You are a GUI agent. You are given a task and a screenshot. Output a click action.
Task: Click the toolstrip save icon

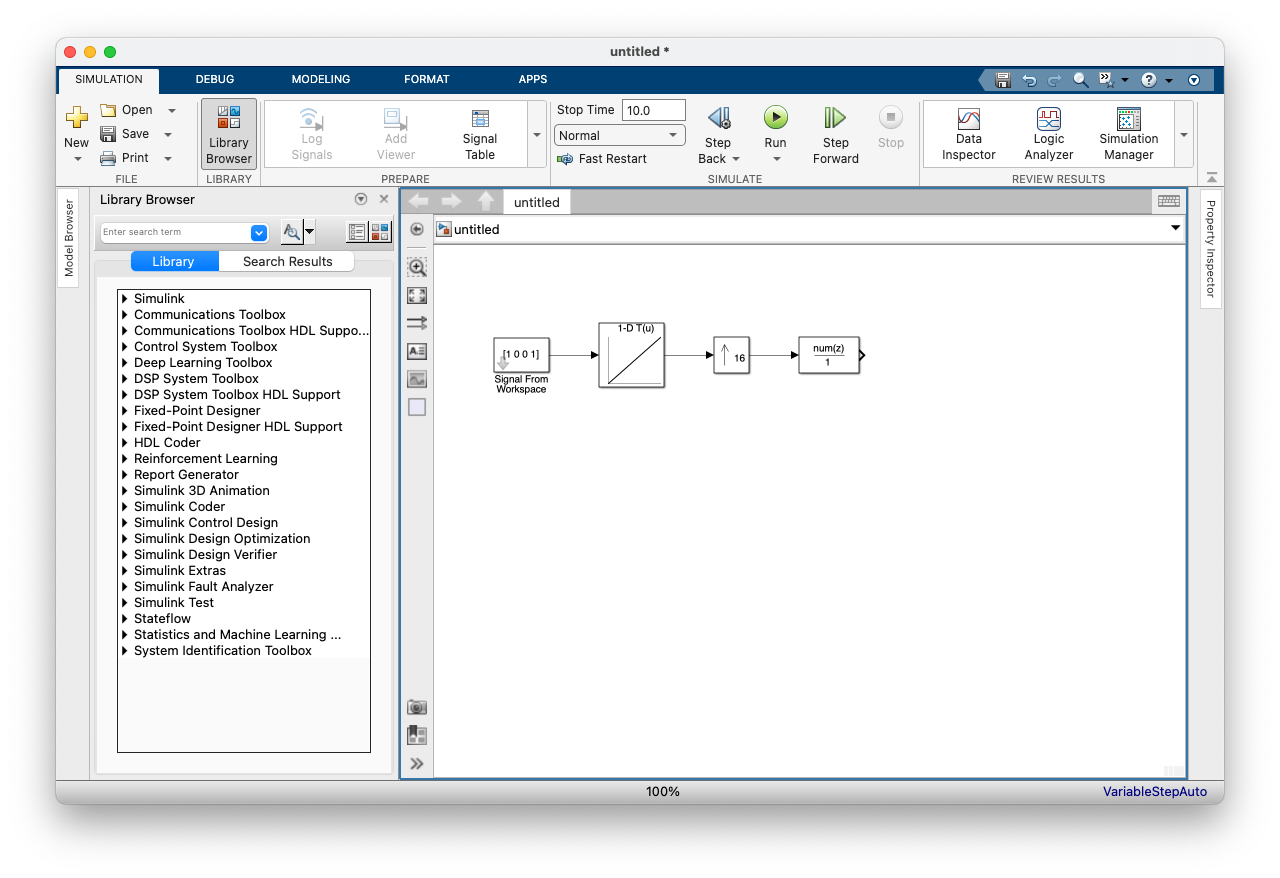coord(1003,79)
